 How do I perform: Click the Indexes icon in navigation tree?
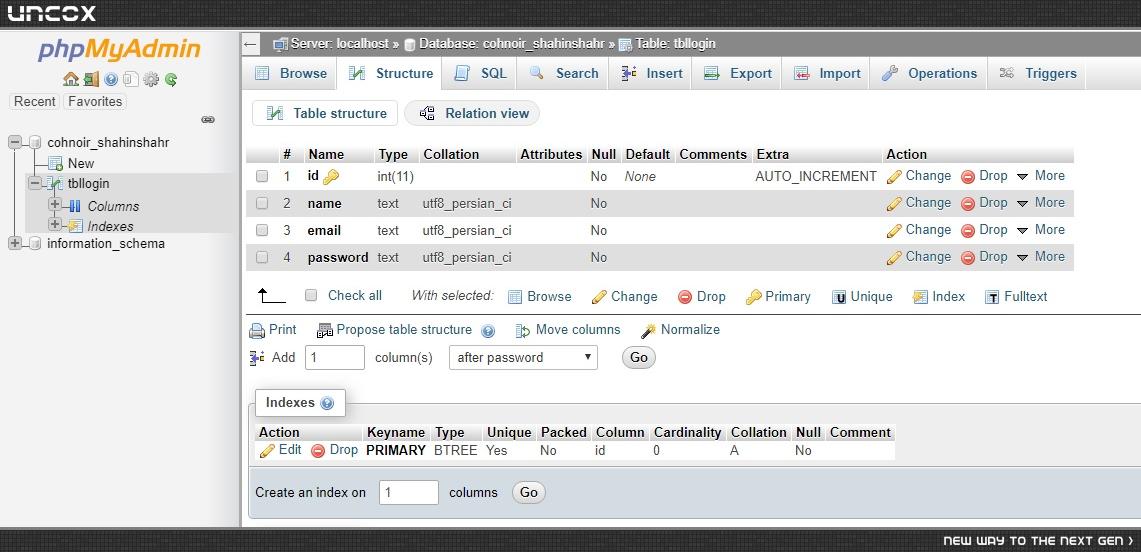click(x=75, y=226)
